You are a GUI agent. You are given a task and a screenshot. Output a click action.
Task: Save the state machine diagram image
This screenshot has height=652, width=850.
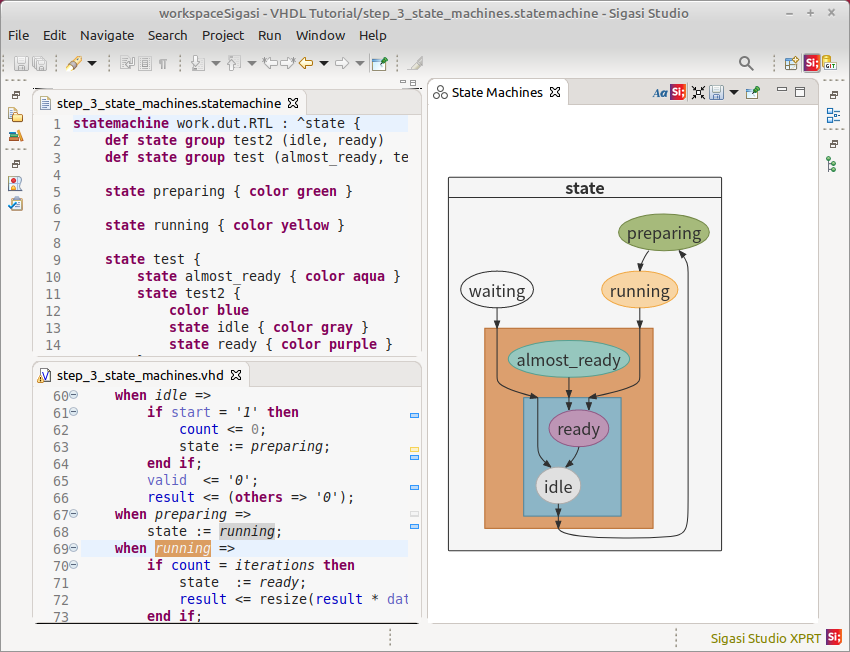[716, 93]
